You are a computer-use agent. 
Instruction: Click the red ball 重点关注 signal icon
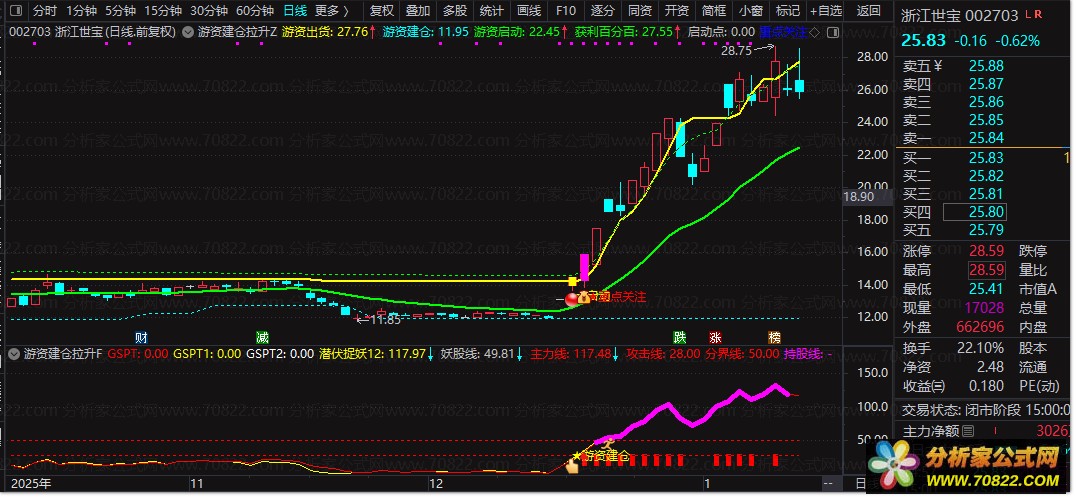(x=571, y=298)
